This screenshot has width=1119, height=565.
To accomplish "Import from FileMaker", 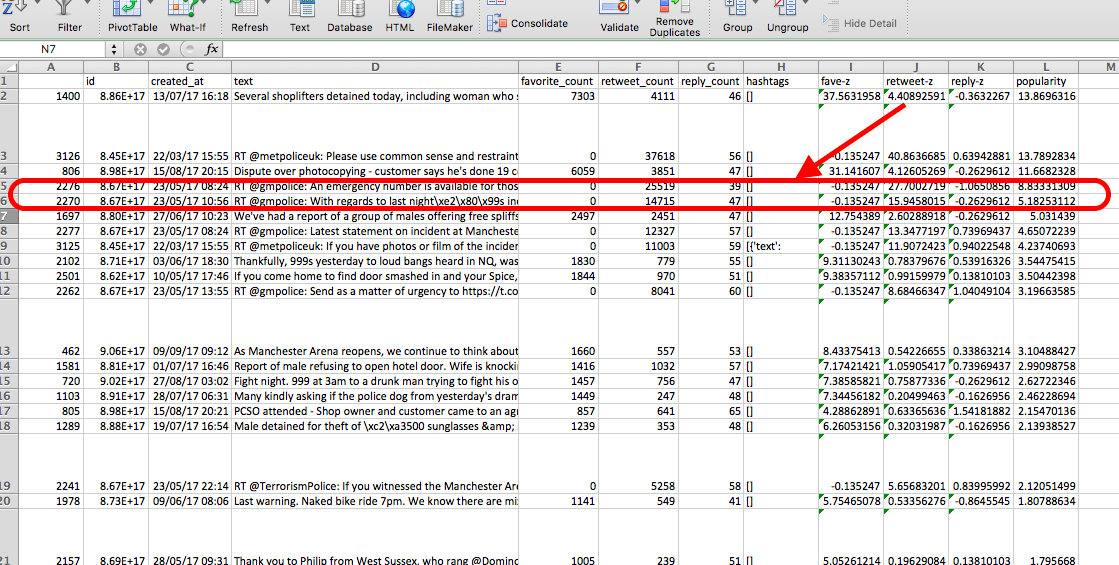I will coord(449,8).
